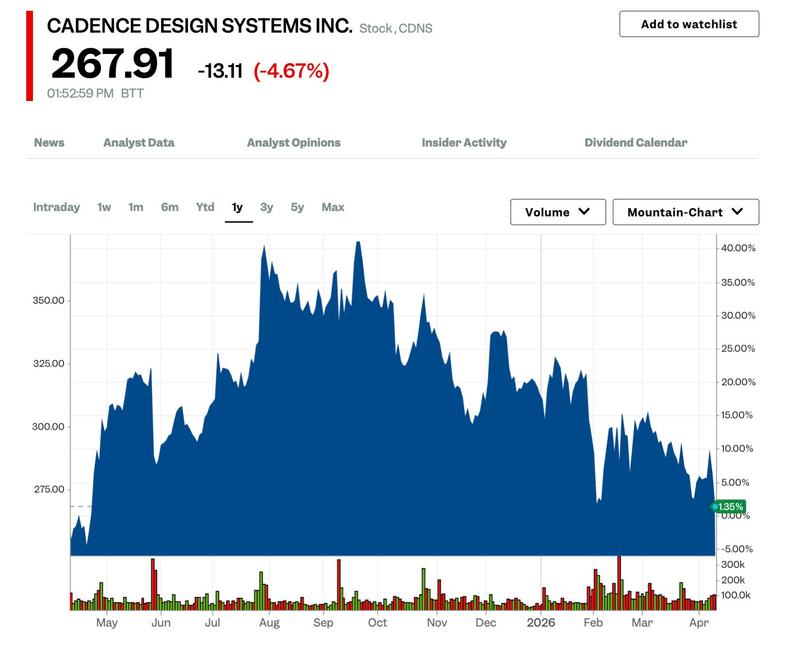Click the Mountain-Chart chevron arrow

click(737, 211)
